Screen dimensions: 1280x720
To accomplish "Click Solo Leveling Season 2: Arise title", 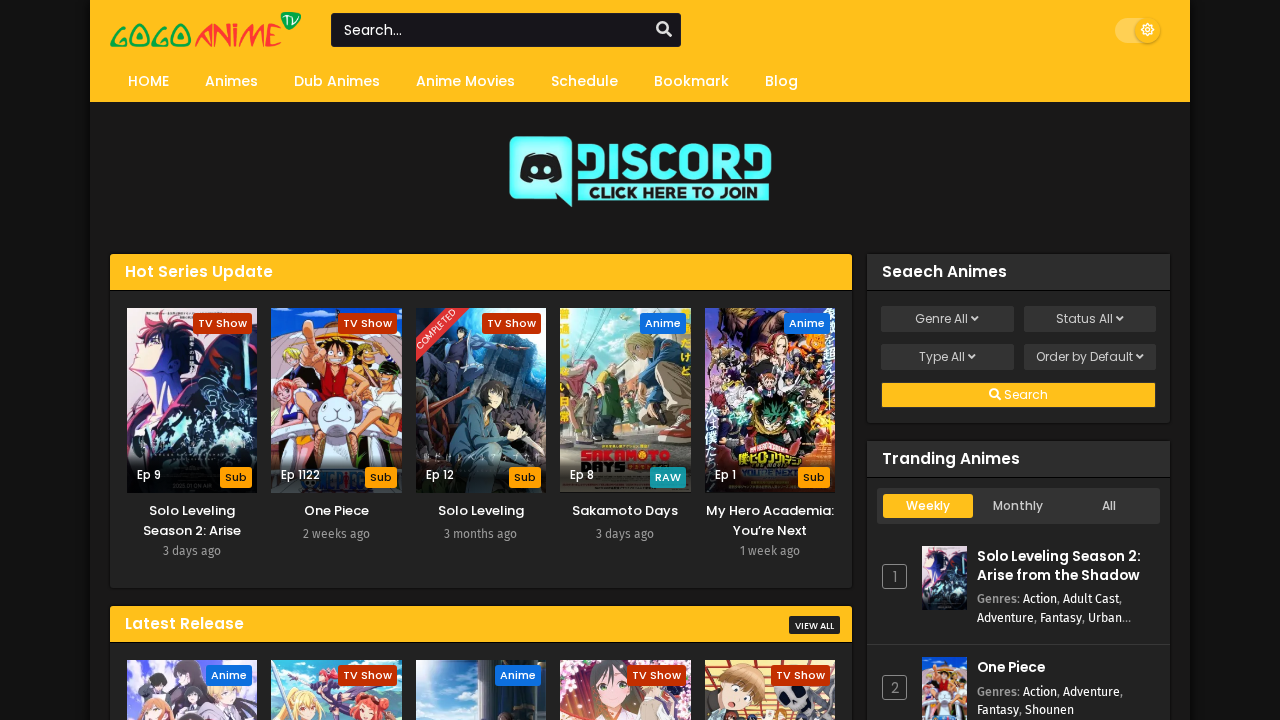I will click(192, 520).
